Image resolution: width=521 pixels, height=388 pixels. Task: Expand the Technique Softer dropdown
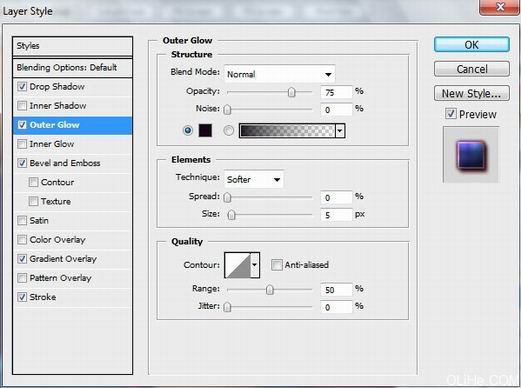[x=254, y=179]
